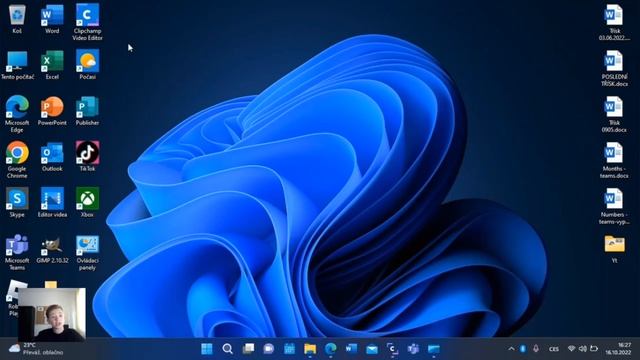This screenshot has height=360, width=640.
Task: Select the Excel desktop shortcut
Action: (x=52, y=65)
